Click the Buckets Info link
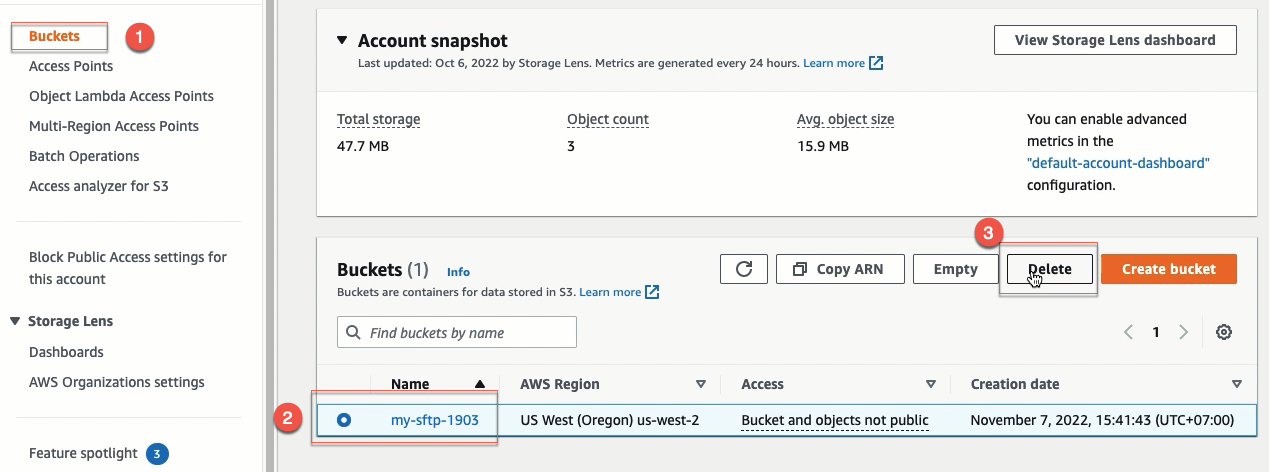This screenshot has height=472, width=1269. [458, 271]
